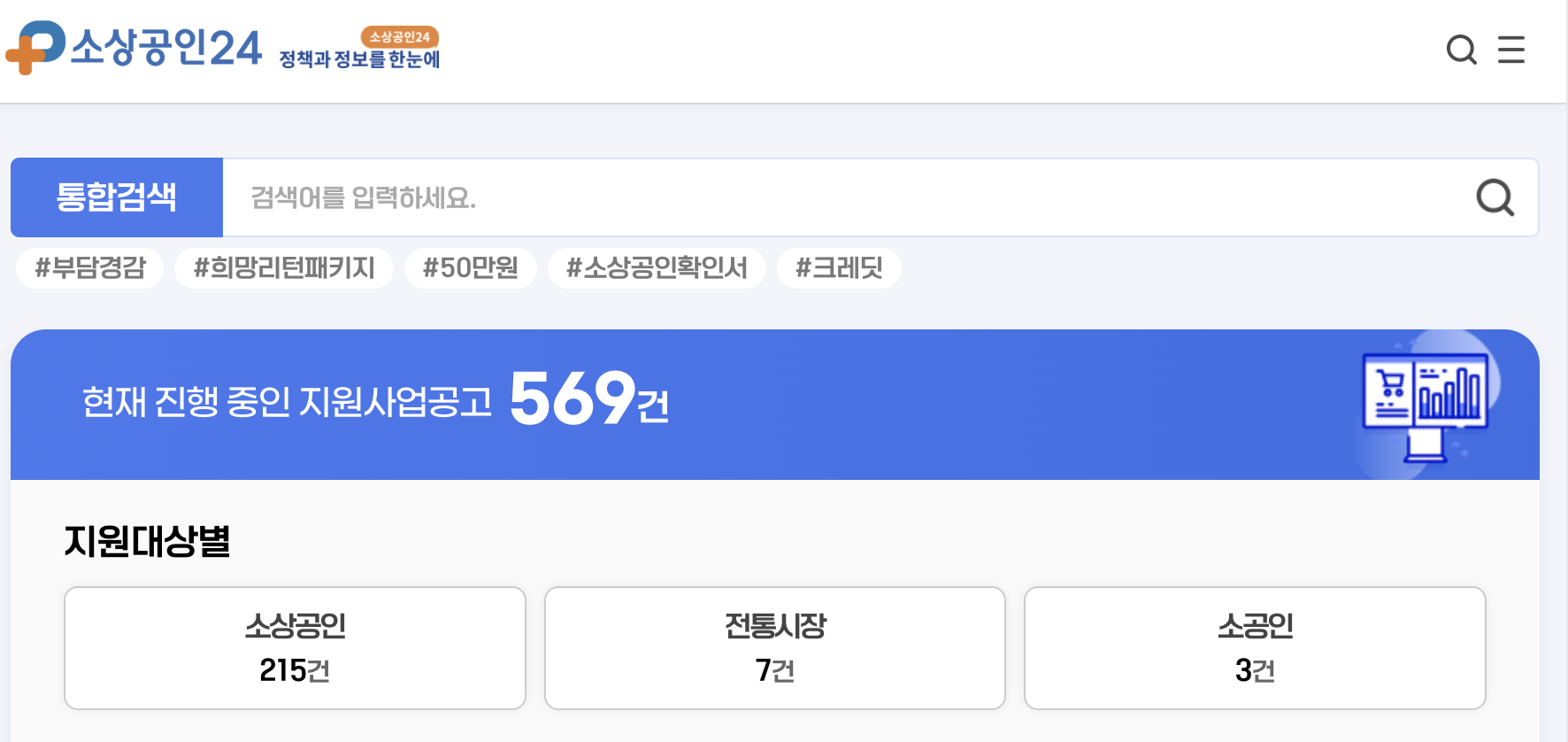
Task: Select the 통합검색 tab
Action: point(116,197)
